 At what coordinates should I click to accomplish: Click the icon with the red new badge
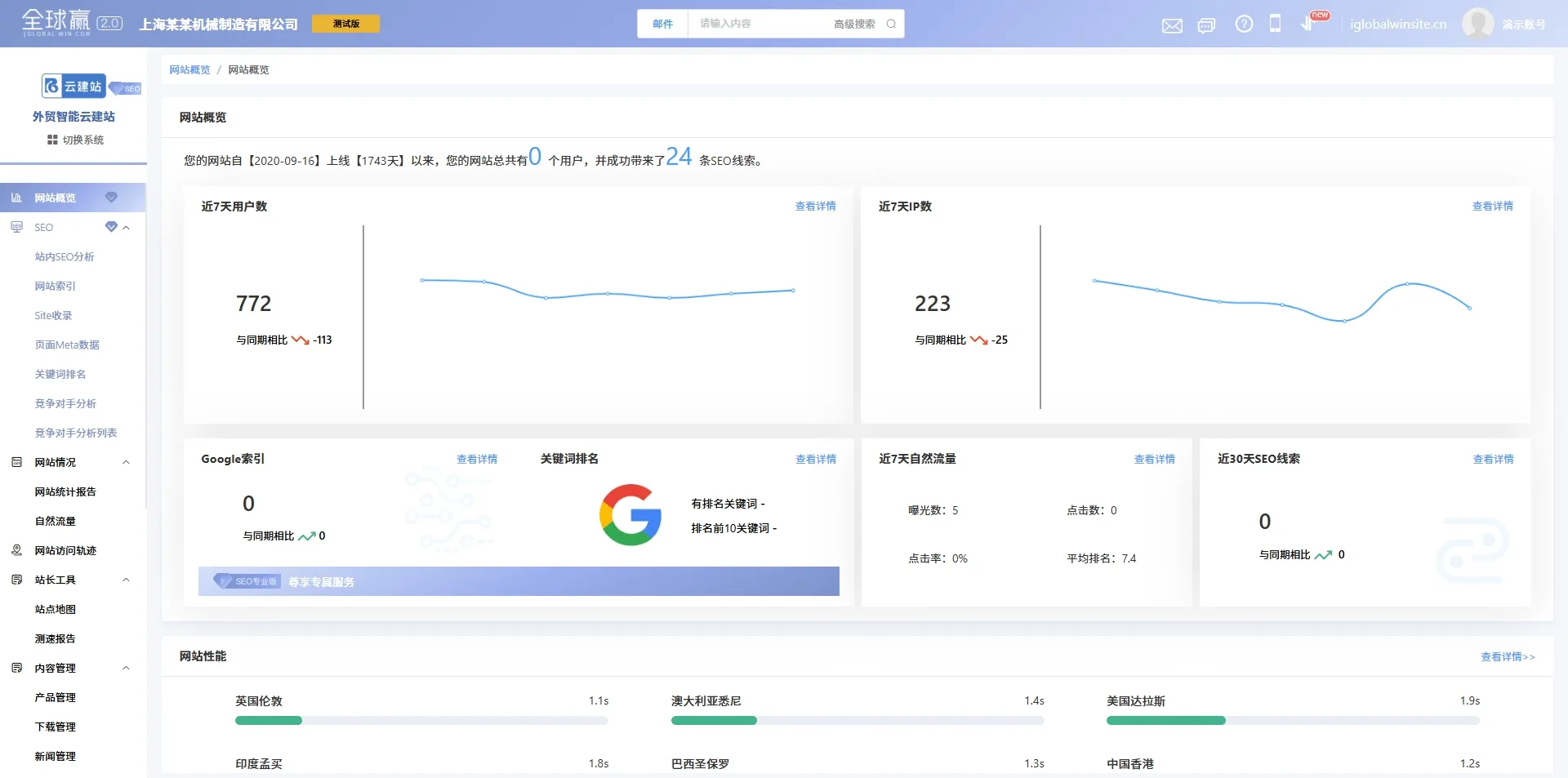point(1308,24)
